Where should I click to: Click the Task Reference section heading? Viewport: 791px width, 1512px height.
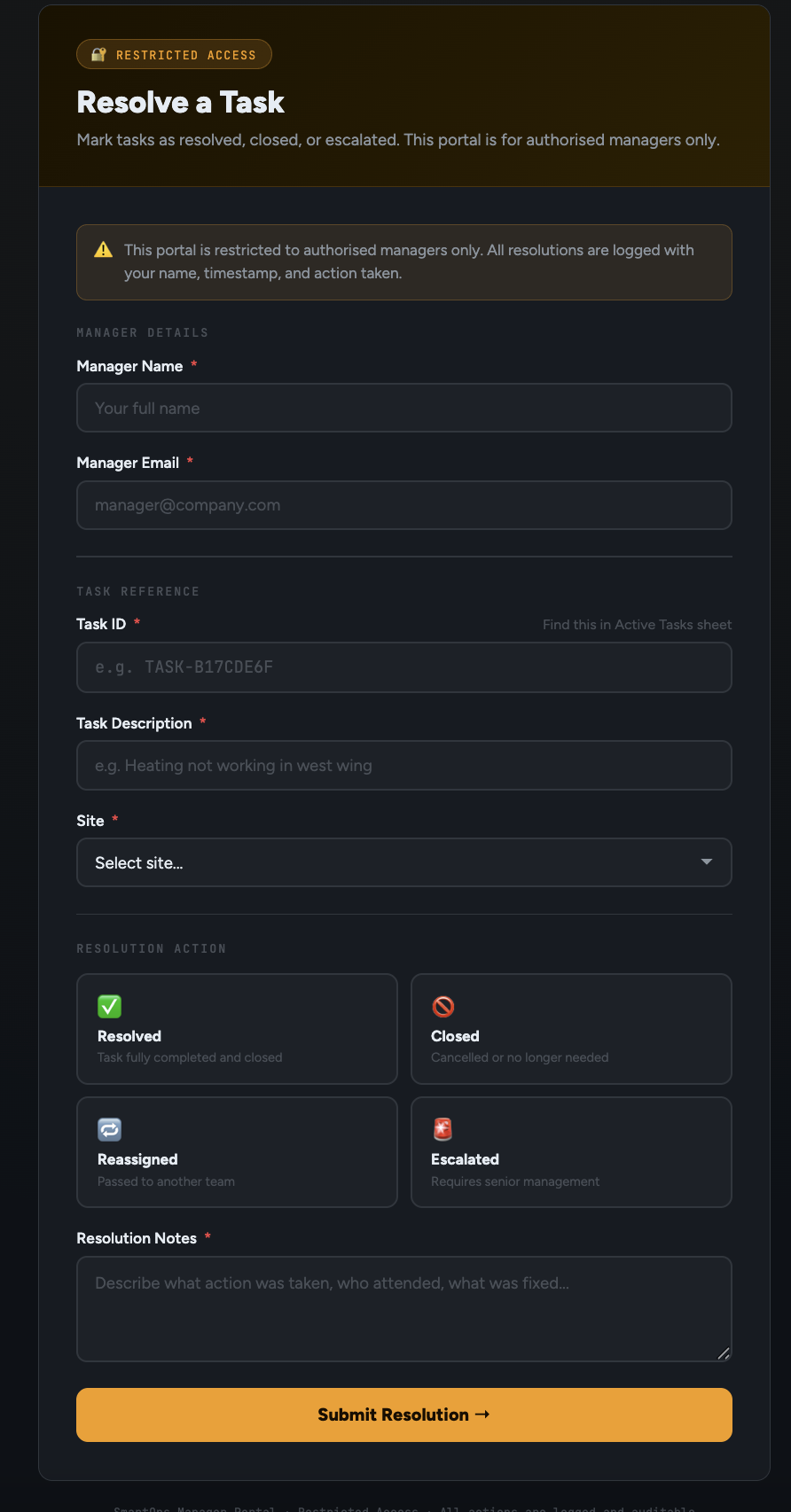tap(138, 591)
